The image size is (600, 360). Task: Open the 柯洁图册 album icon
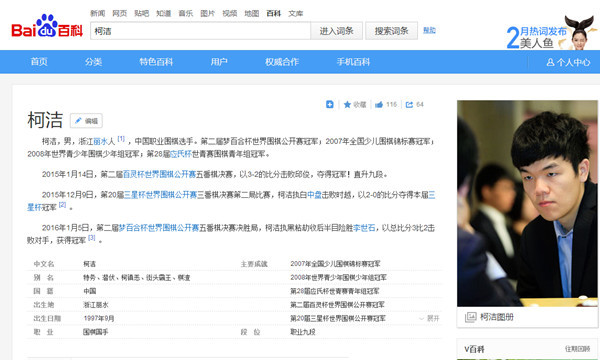pos(470,317)
